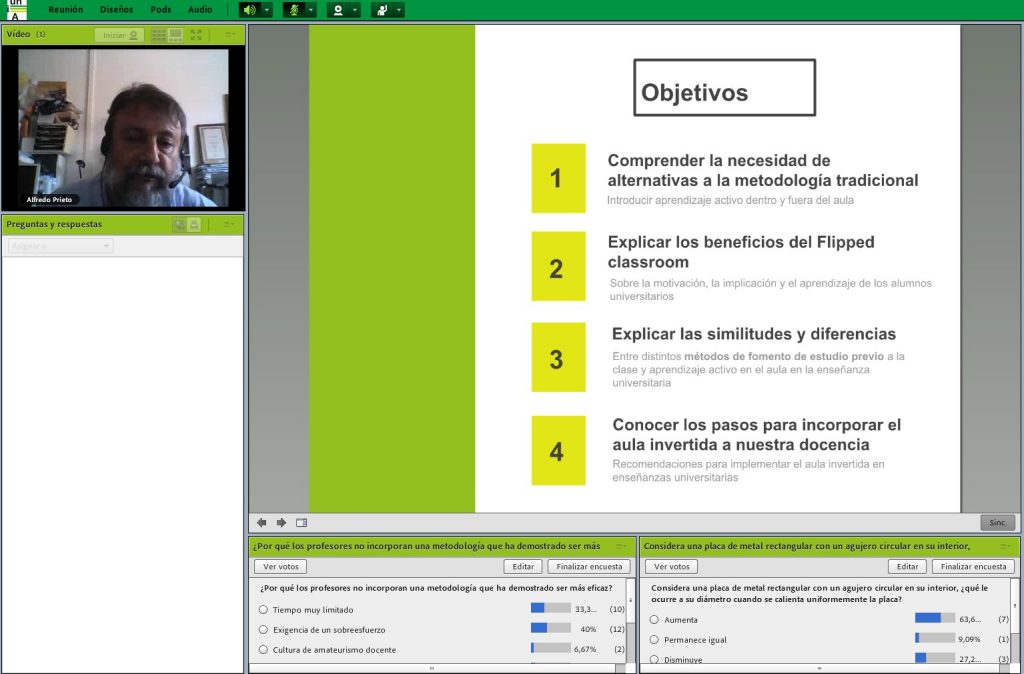
Task: Click the muted microphone icon
Action: point(294,10)
